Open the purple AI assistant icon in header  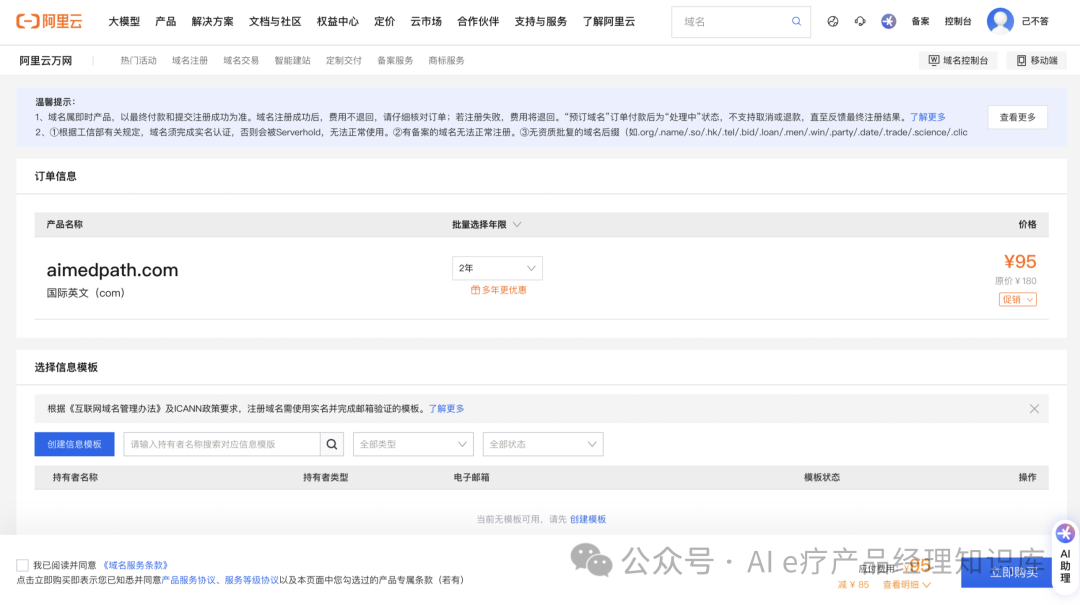pos(889,21)
